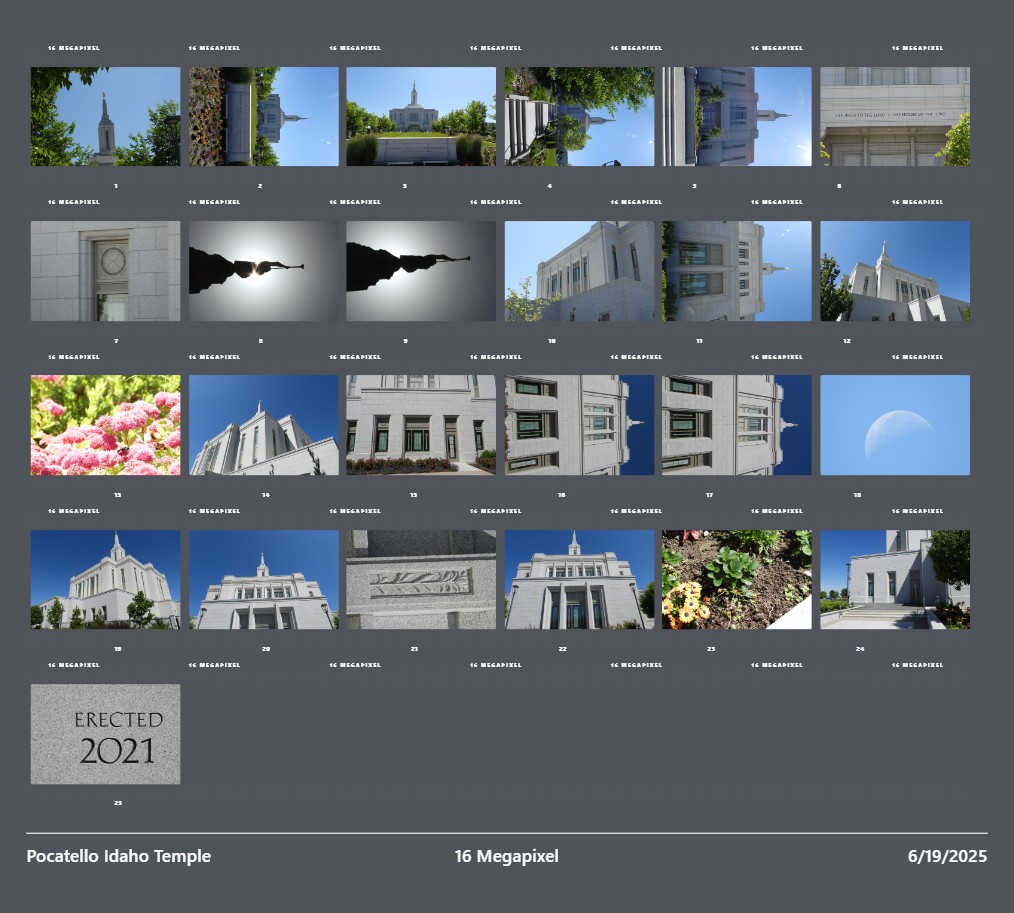Select the daytime moon photo thumbnail
Viewport: 1014px width, 913px height.
(894, 425)
